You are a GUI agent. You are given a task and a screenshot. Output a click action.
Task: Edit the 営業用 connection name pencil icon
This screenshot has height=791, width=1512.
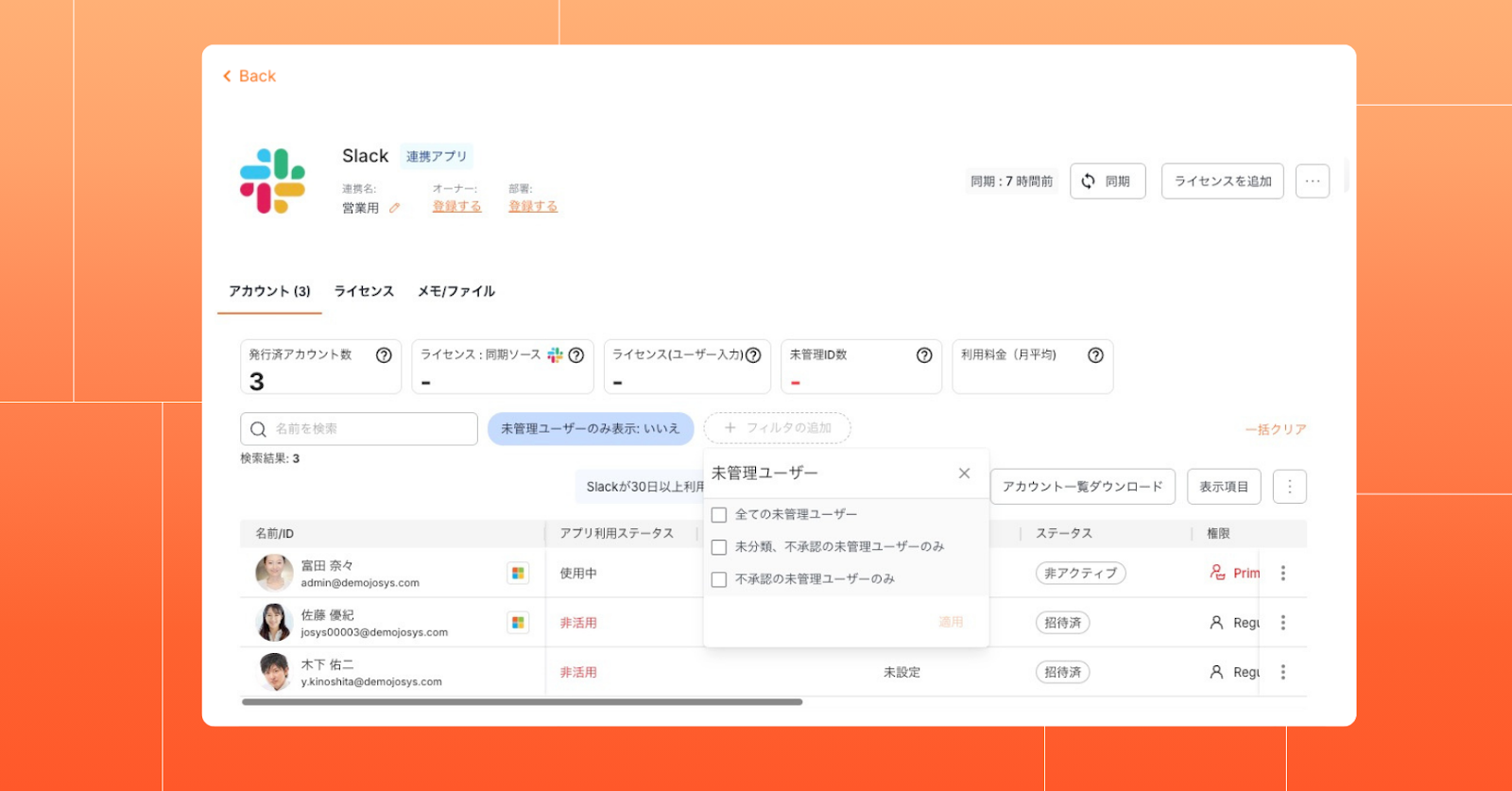click(x=394, y=208)
